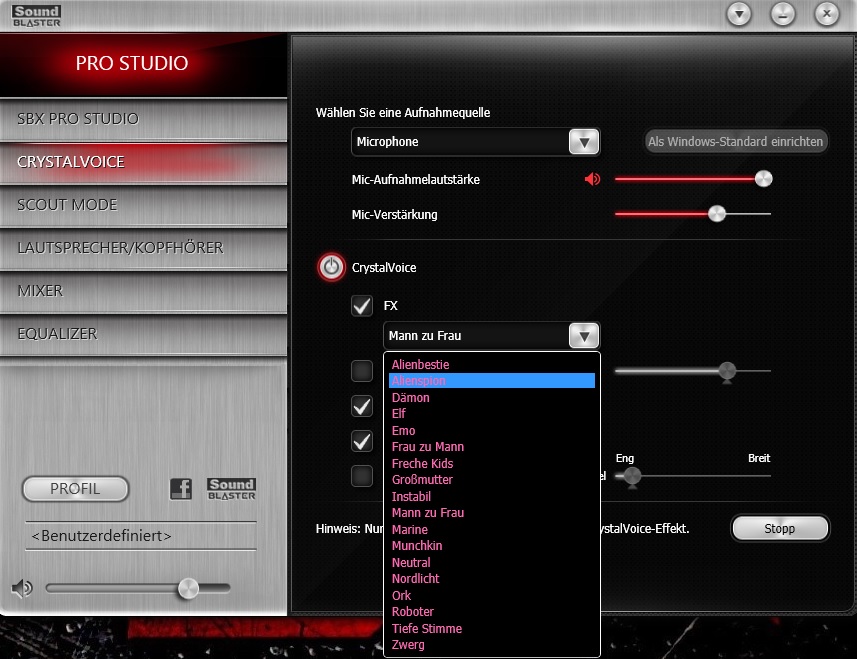Click the Facebook icon

click(181, 489)
